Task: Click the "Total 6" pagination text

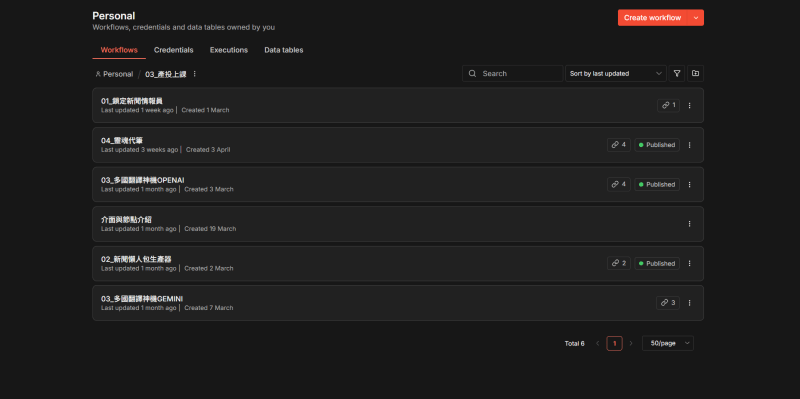Action: 574,343
